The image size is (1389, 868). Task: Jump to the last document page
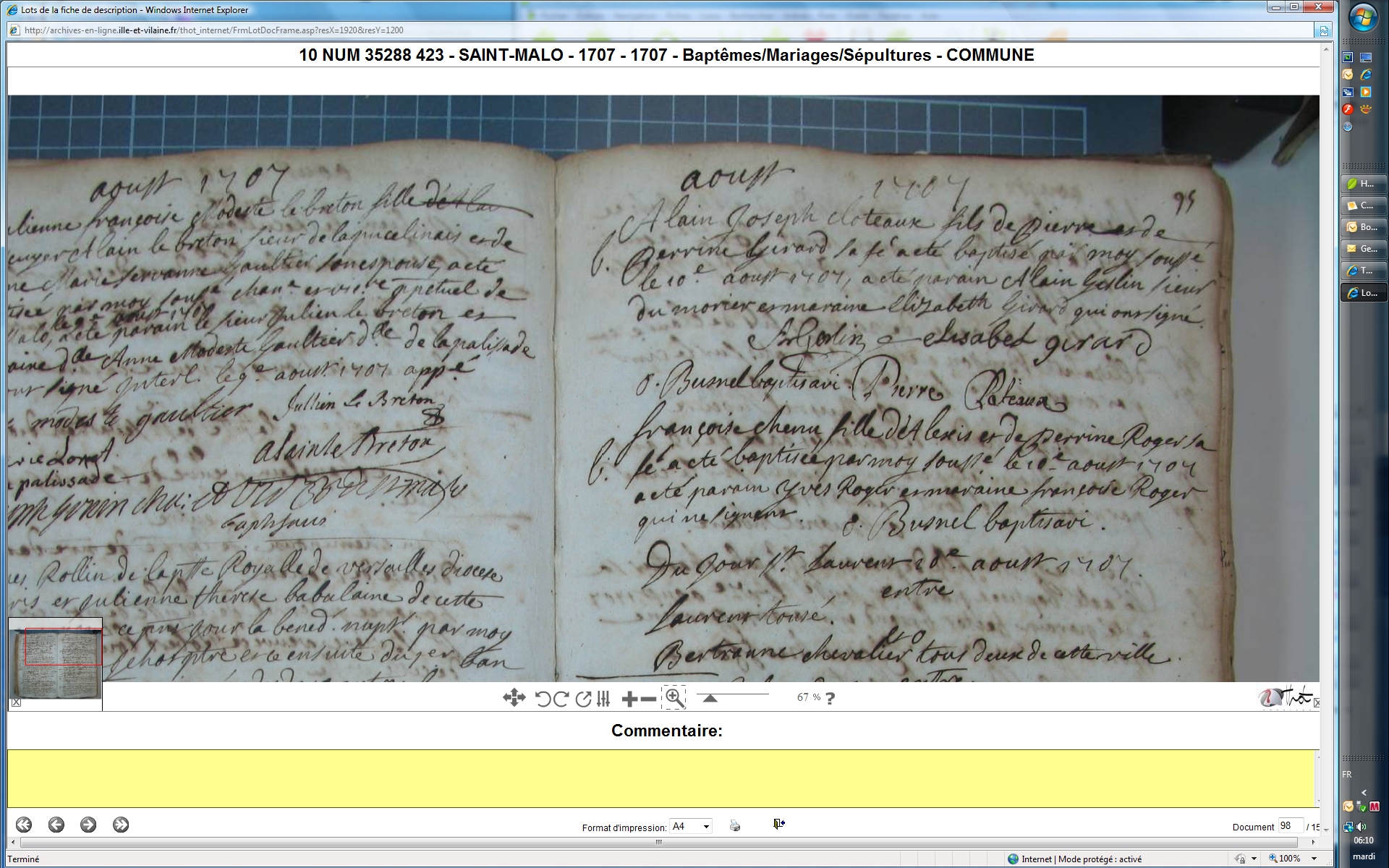121,825
